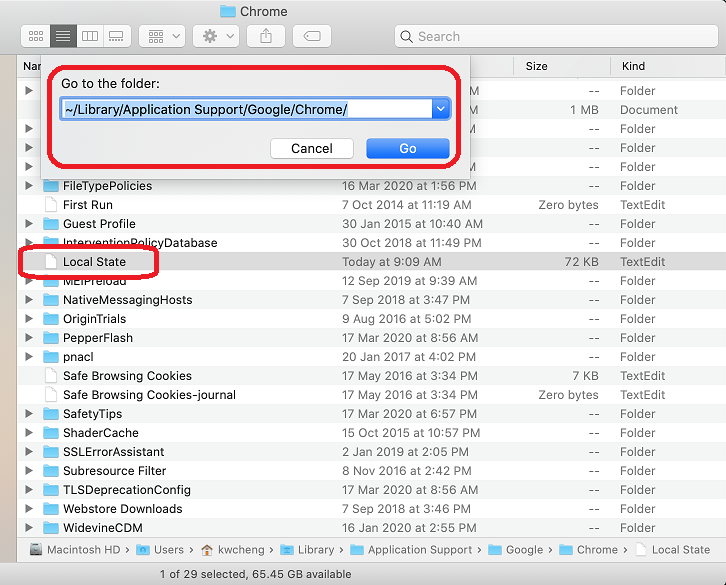Select the 'First Run' file name
The width and height of the screenshot is (726, 585).
pos(88,205)
